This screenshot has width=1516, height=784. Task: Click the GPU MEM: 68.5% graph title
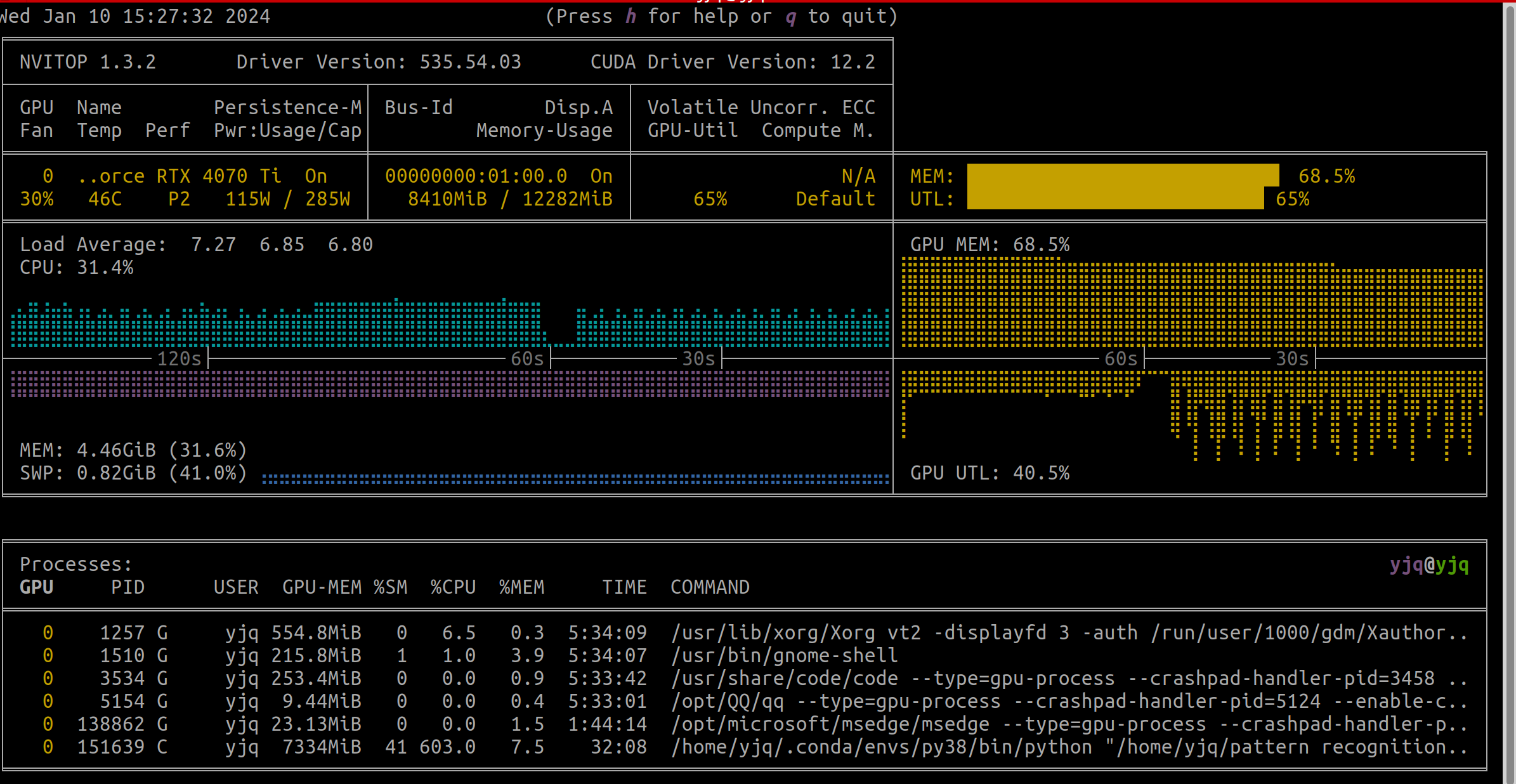(x=990, y=244)
